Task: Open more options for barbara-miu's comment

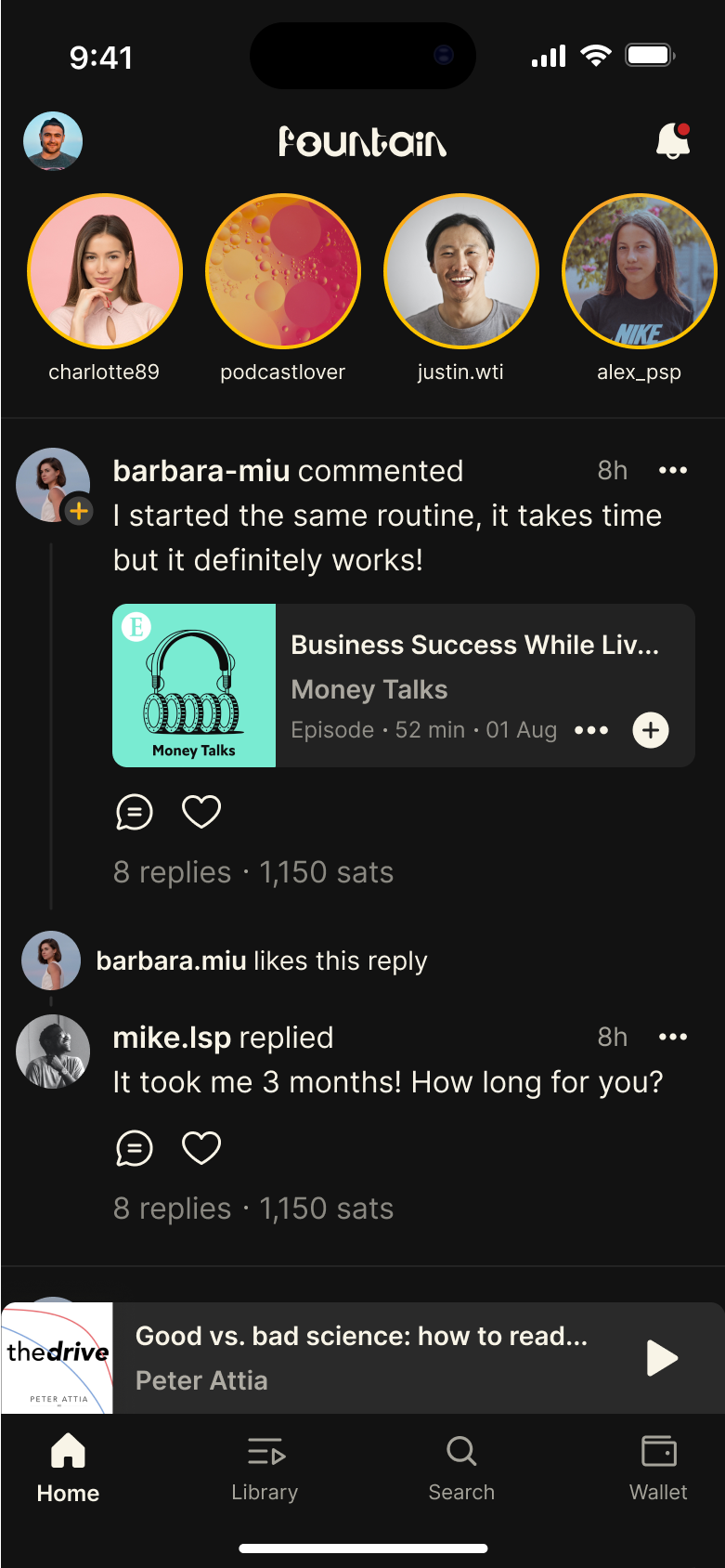Action: [x=673, y=470]
